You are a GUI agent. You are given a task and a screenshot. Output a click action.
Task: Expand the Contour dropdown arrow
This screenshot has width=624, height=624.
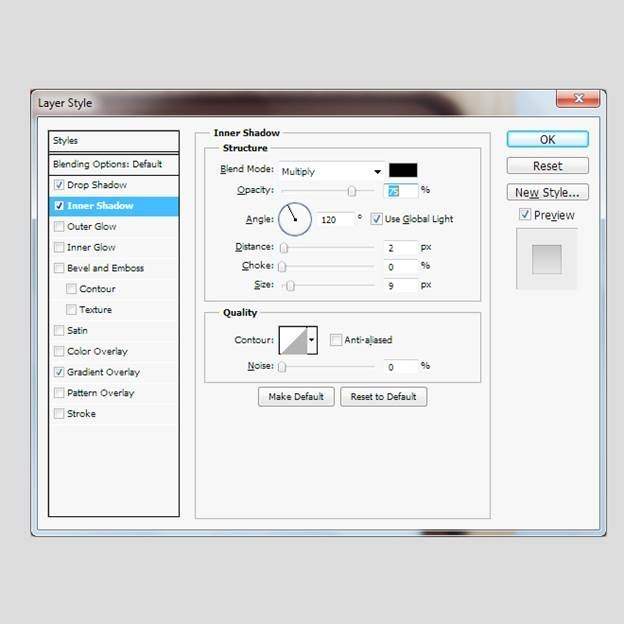tap(312, 340)
